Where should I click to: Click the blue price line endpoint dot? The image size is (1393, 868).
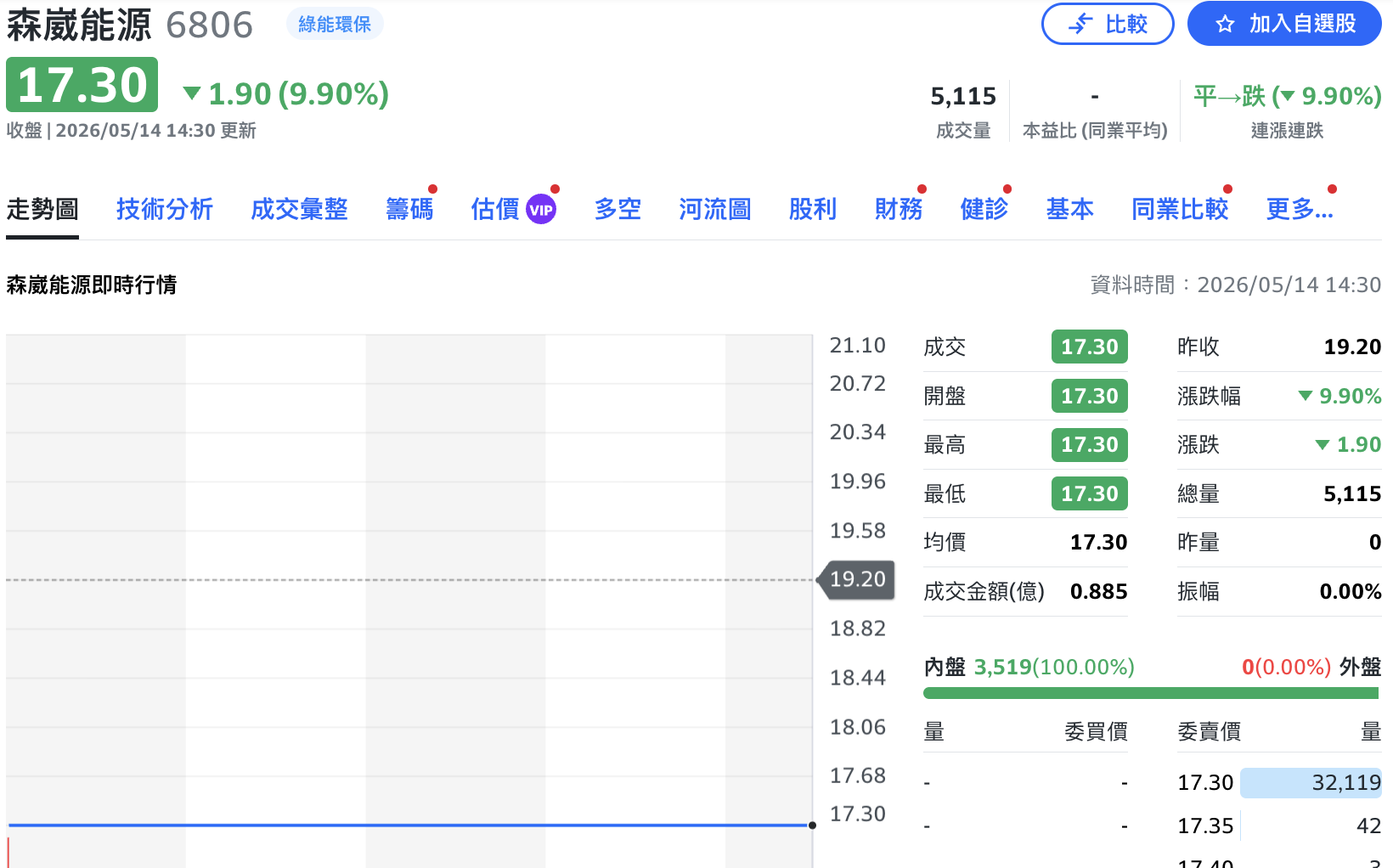point(813,826)
